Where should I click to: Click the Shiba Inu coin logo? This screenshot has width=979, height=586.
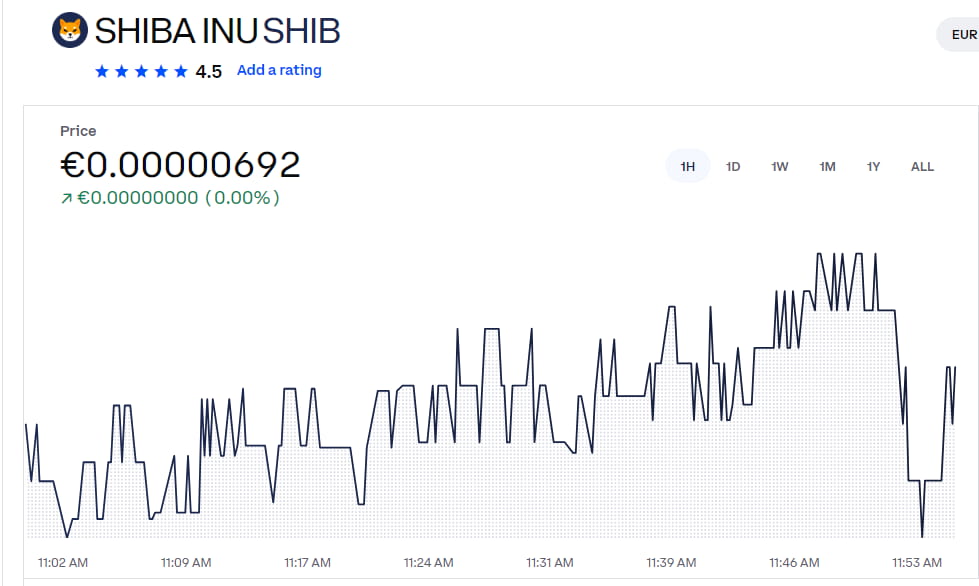click(x=69, y=30)
